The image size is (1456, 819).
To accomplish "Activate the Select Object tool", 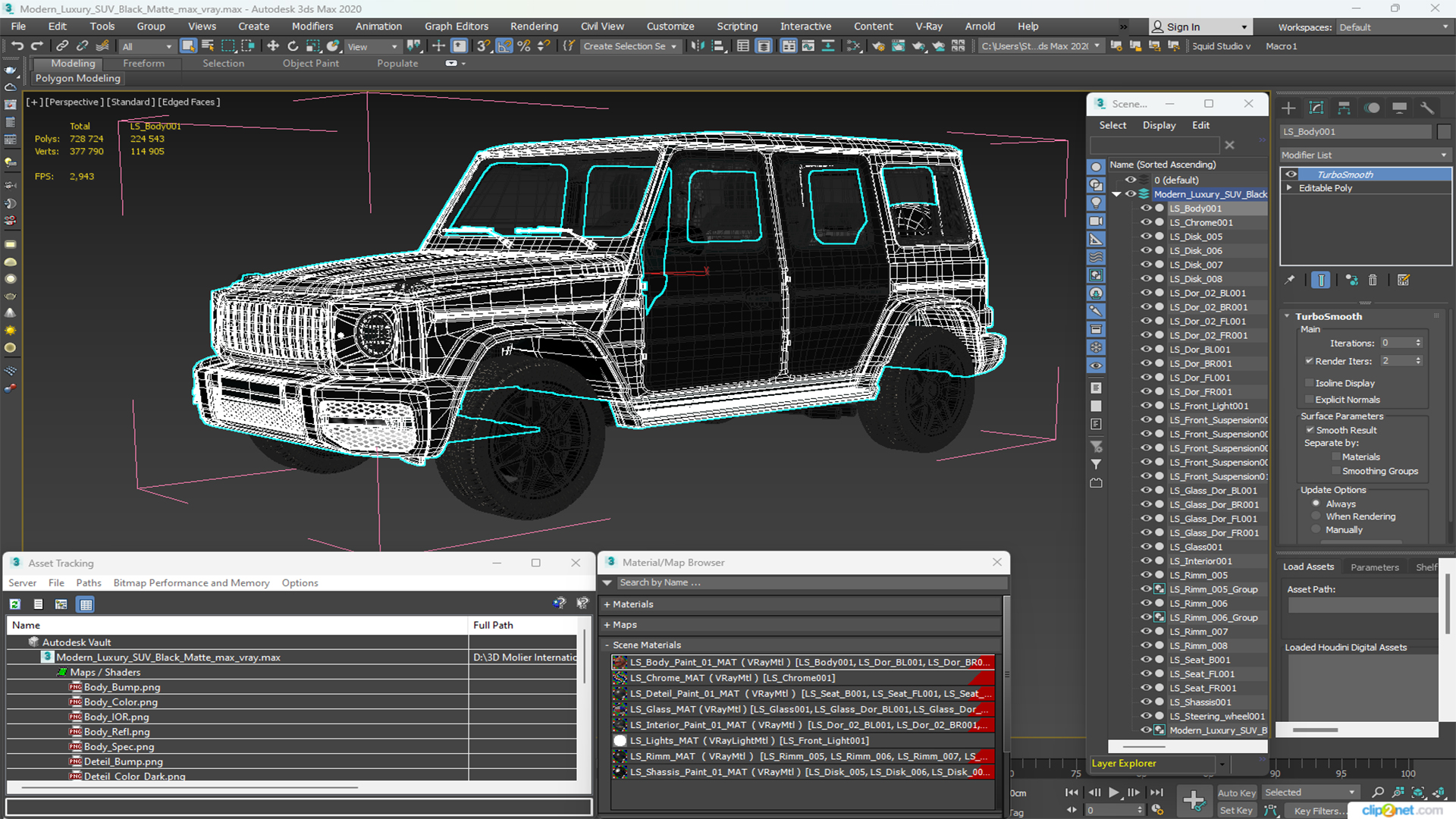I will (x=188, y=46).
